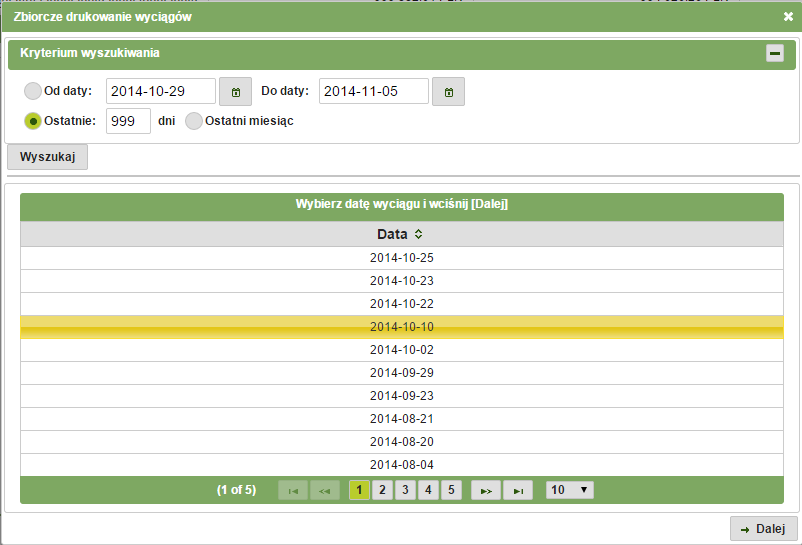Click the Wyszukaj search button
This screenshot has height=545, width=802.
[x=48, y=157]
